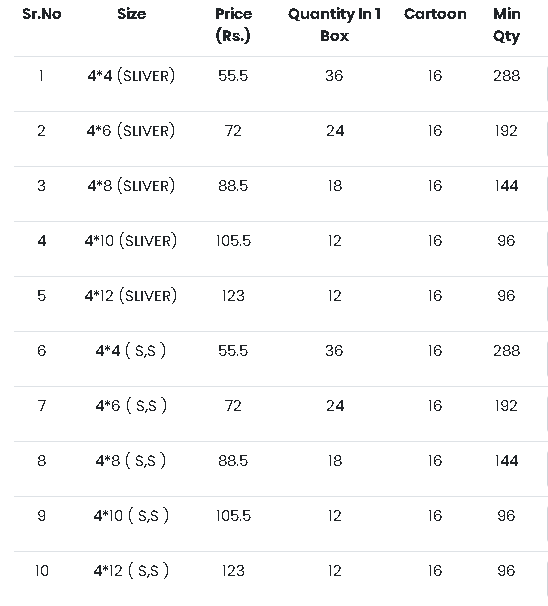Select the 4*12 ( S,S ) size cell

[x=131, y=571]
